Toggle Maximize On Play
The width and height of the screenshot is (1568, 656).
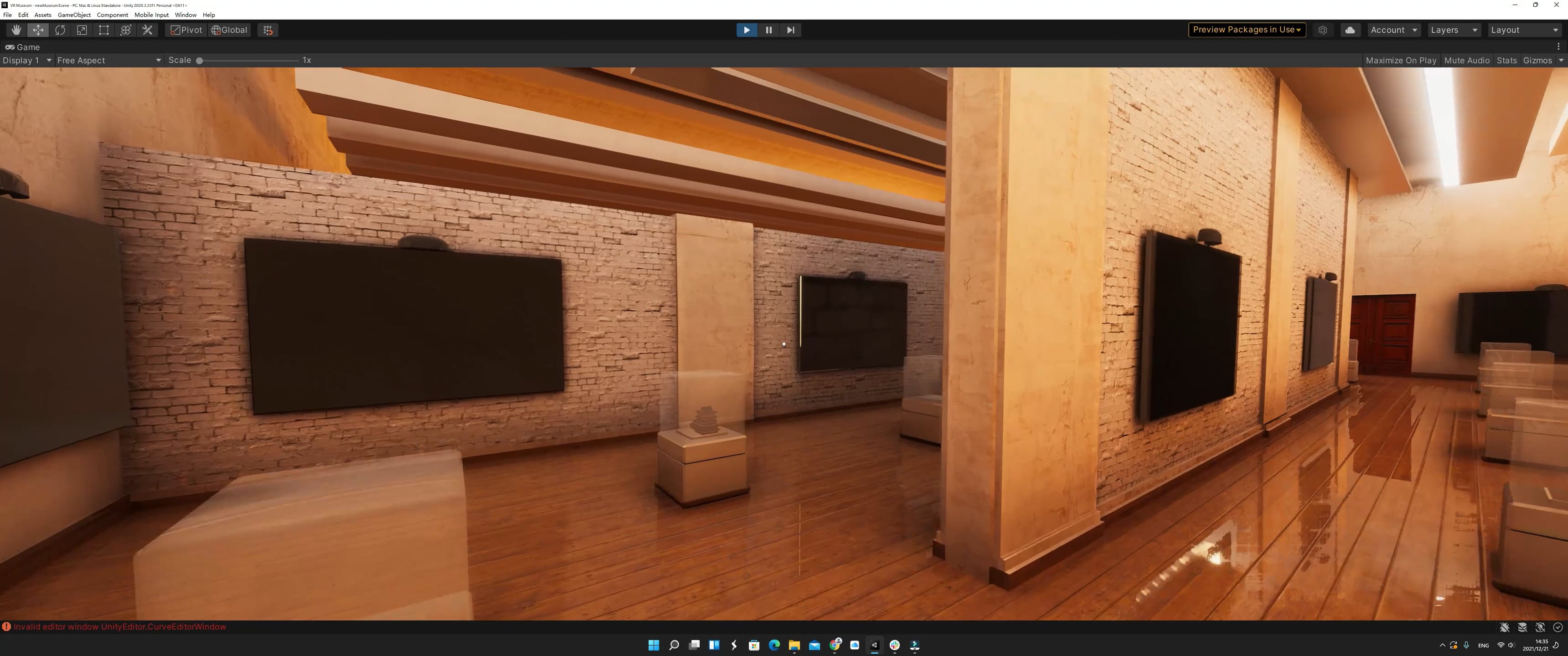click(x=1401, y=60)
